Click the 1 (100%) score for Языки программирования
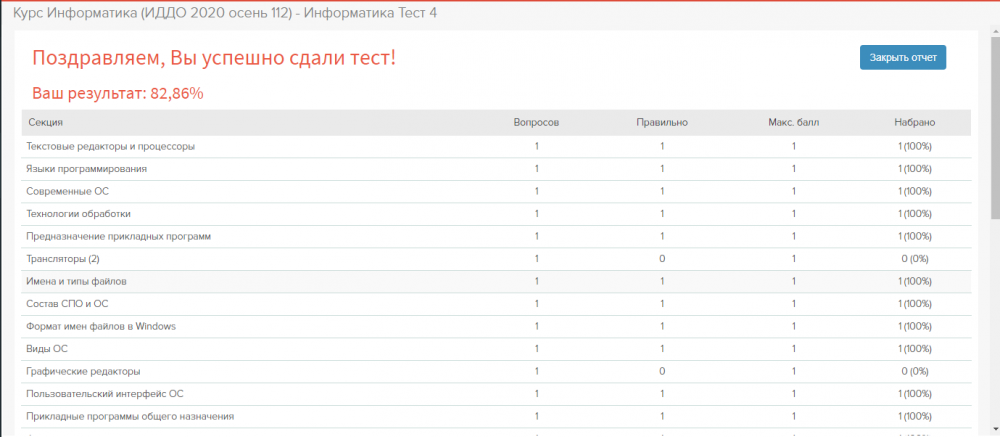 [915, 169]
